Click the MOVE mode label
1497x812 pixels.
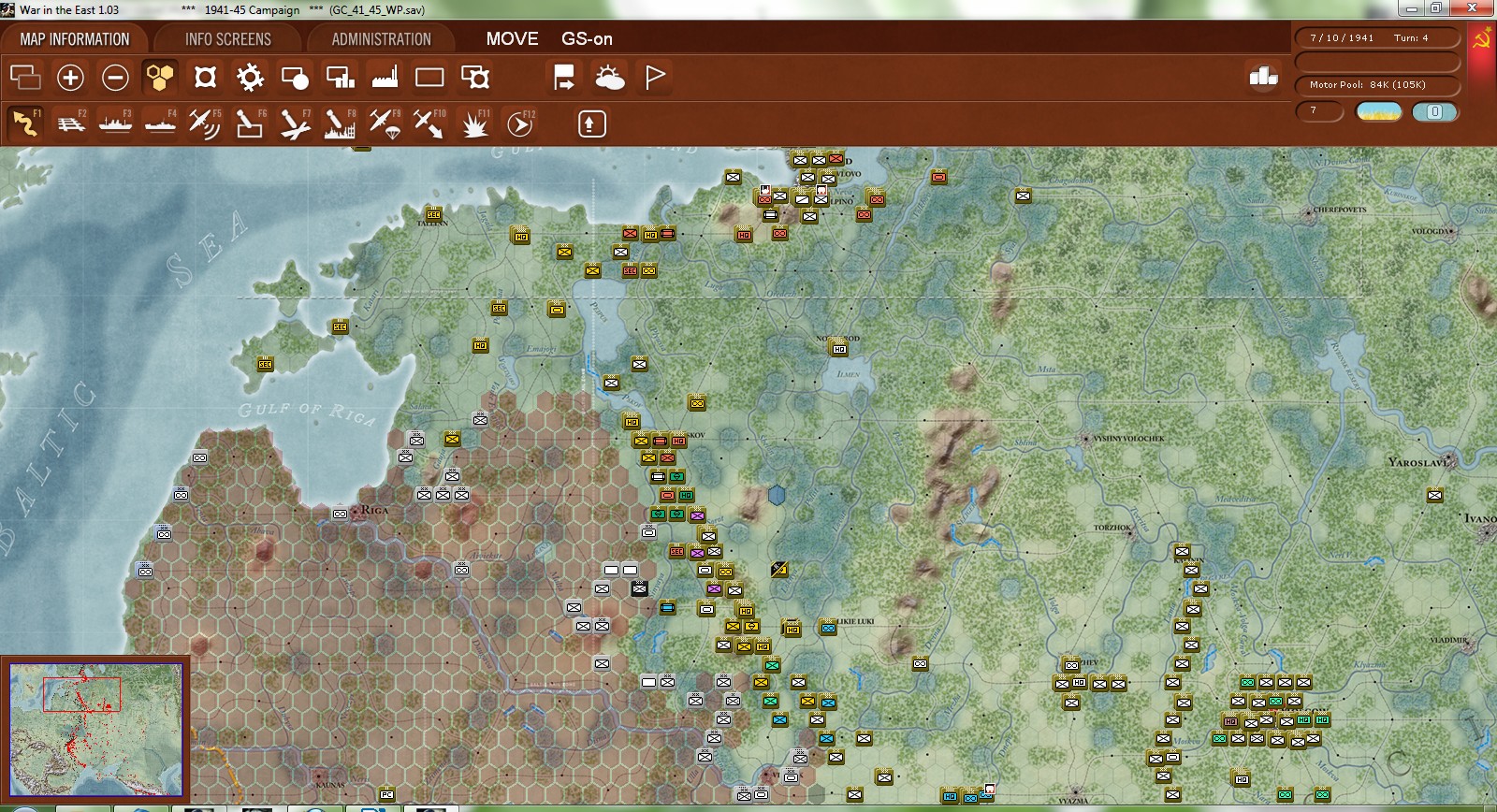512,39
